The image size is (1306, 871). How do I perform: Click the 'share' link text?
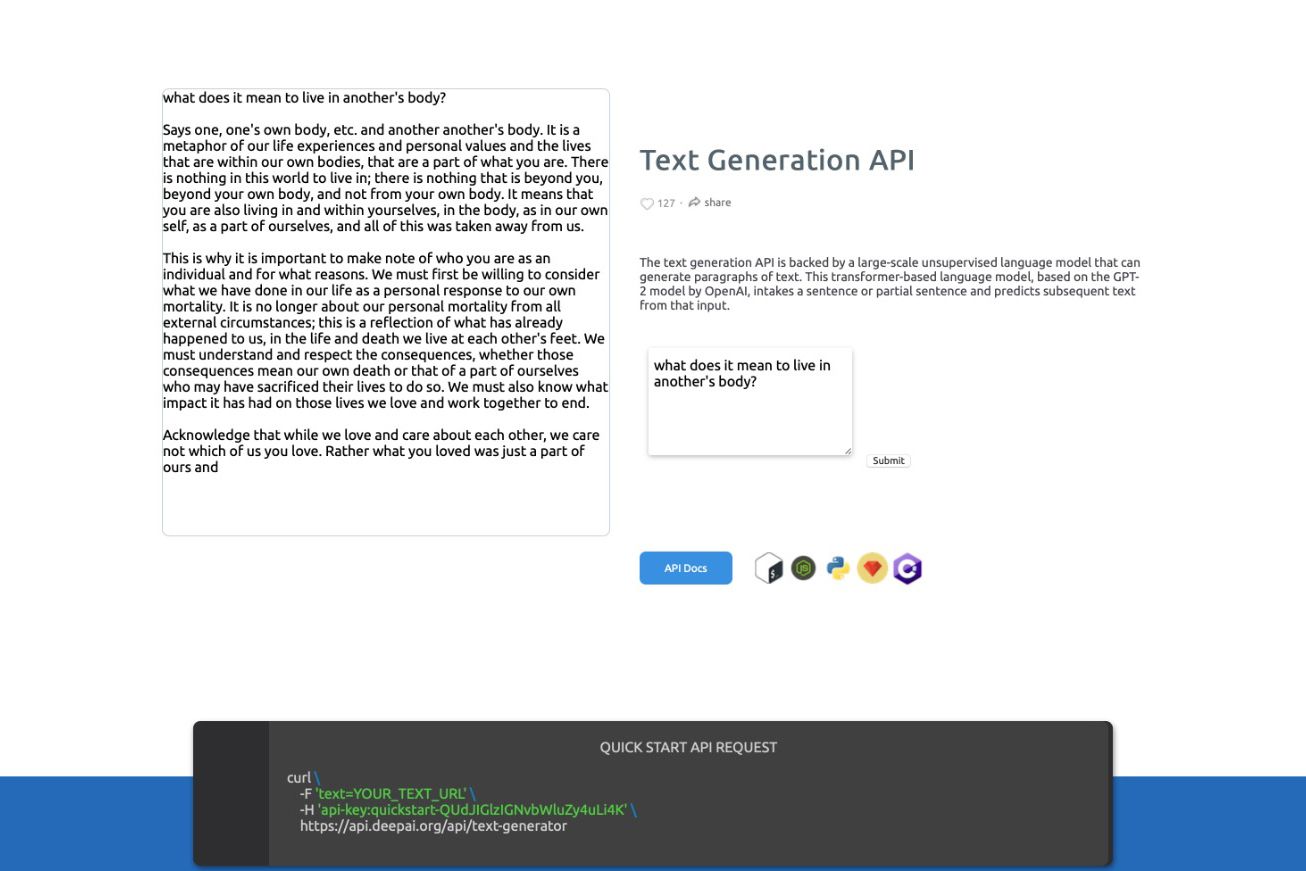pos(717,202)
